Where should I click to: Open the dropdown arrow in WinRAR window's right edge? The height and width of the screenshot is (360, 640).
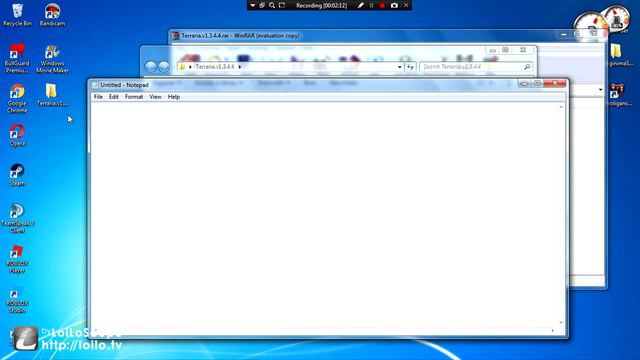(x=600, y=90)
